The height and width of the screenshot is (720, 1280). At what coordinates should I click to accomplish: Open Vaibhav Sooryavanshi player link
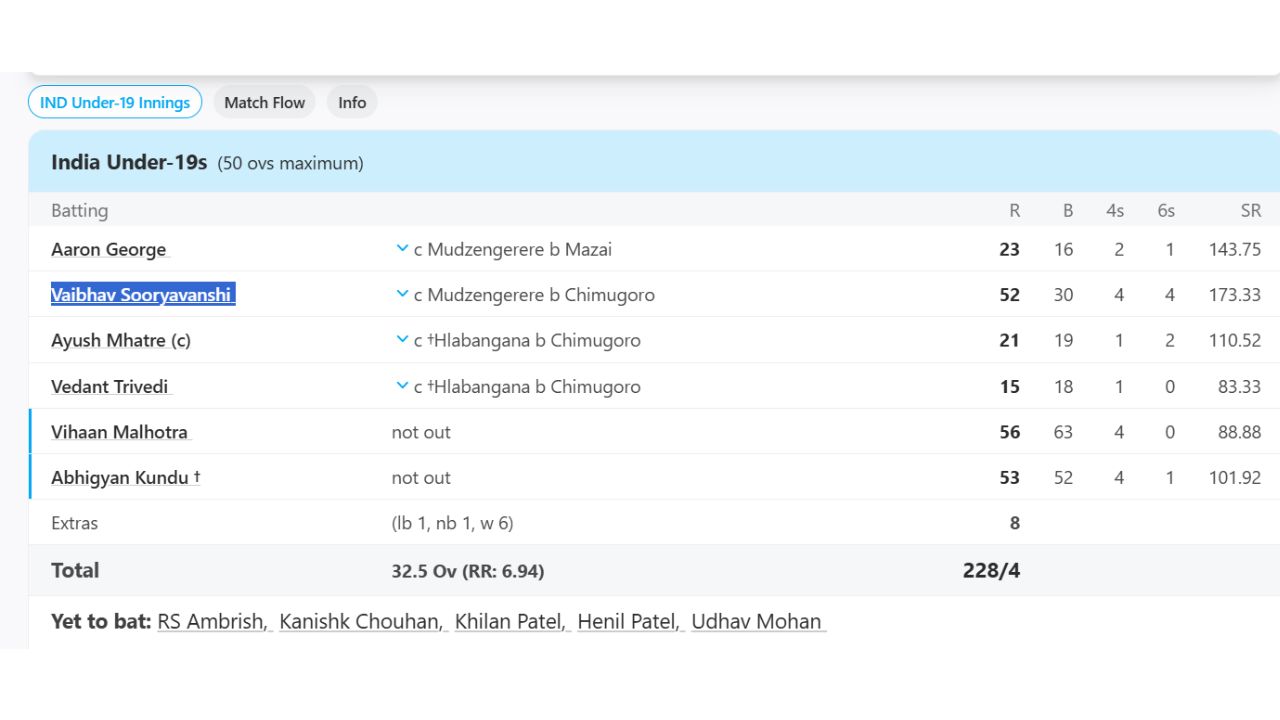[142, 295]
